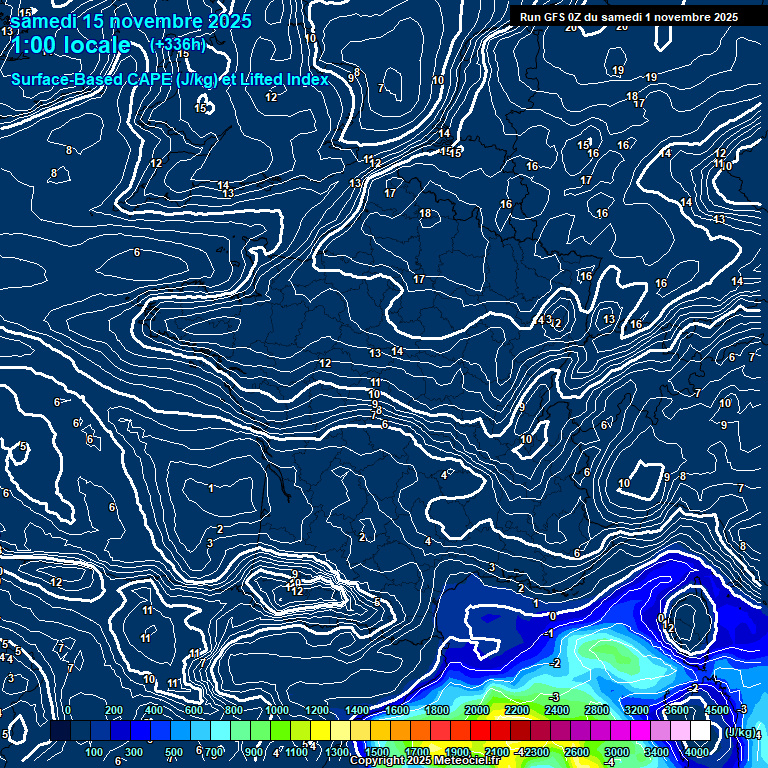Click the '100' legend label
The height and width of the screenshot is (768, 768).
click(94, 752)
